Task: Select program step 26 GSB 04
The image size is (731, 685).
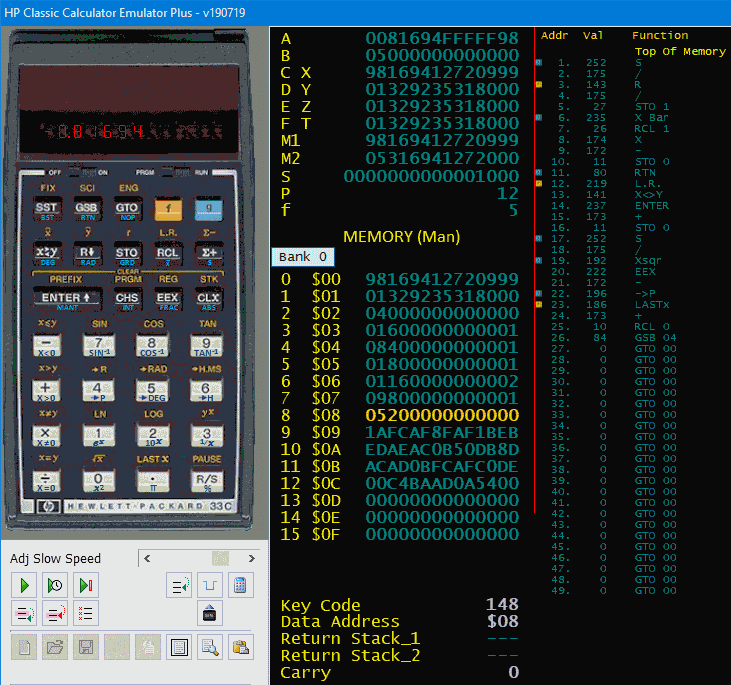Action: point(613,338)
